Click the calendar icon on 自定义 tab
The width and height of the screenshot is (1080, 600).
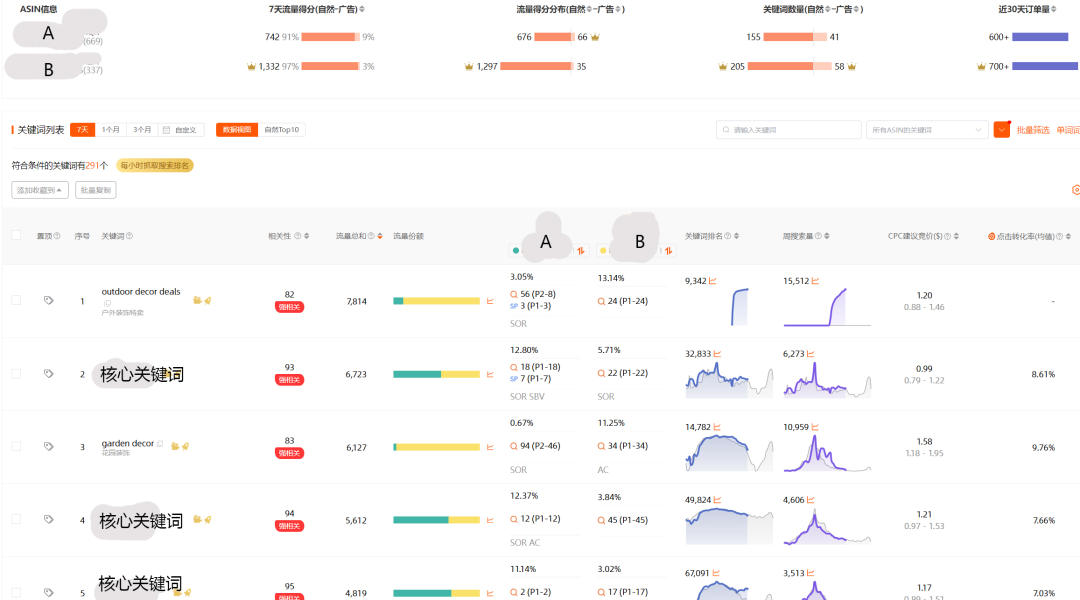pyautogui.click(x=166, y=130)
